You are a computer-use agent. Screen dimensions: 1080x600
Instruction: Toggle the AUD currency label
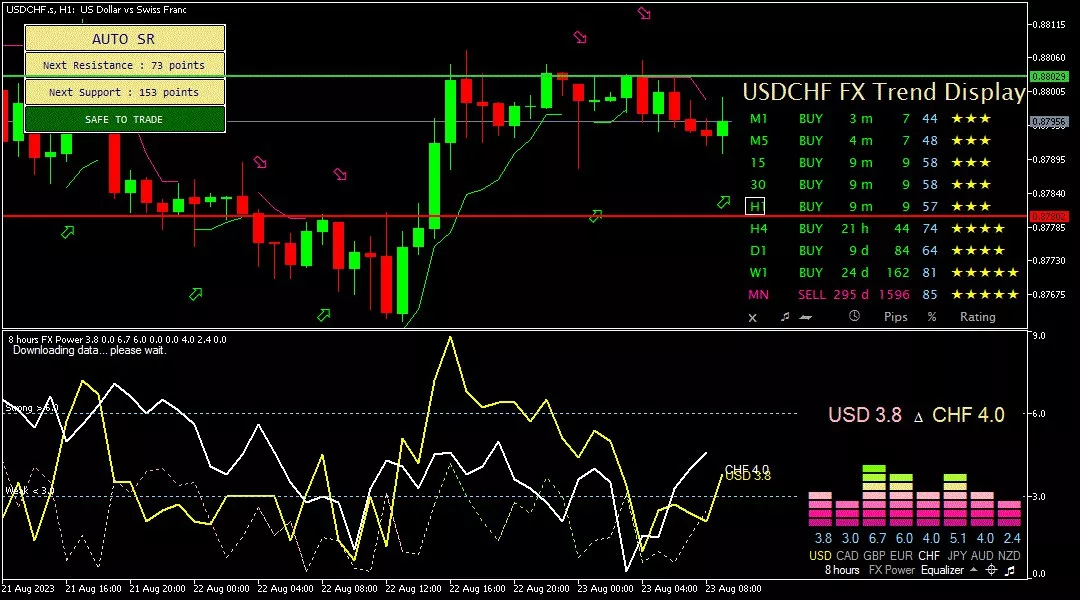982,555
